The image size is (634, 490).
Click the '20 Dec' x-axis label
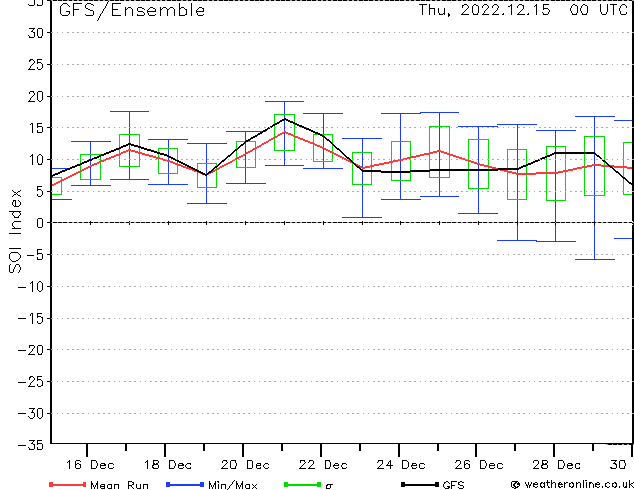[245, 465]
